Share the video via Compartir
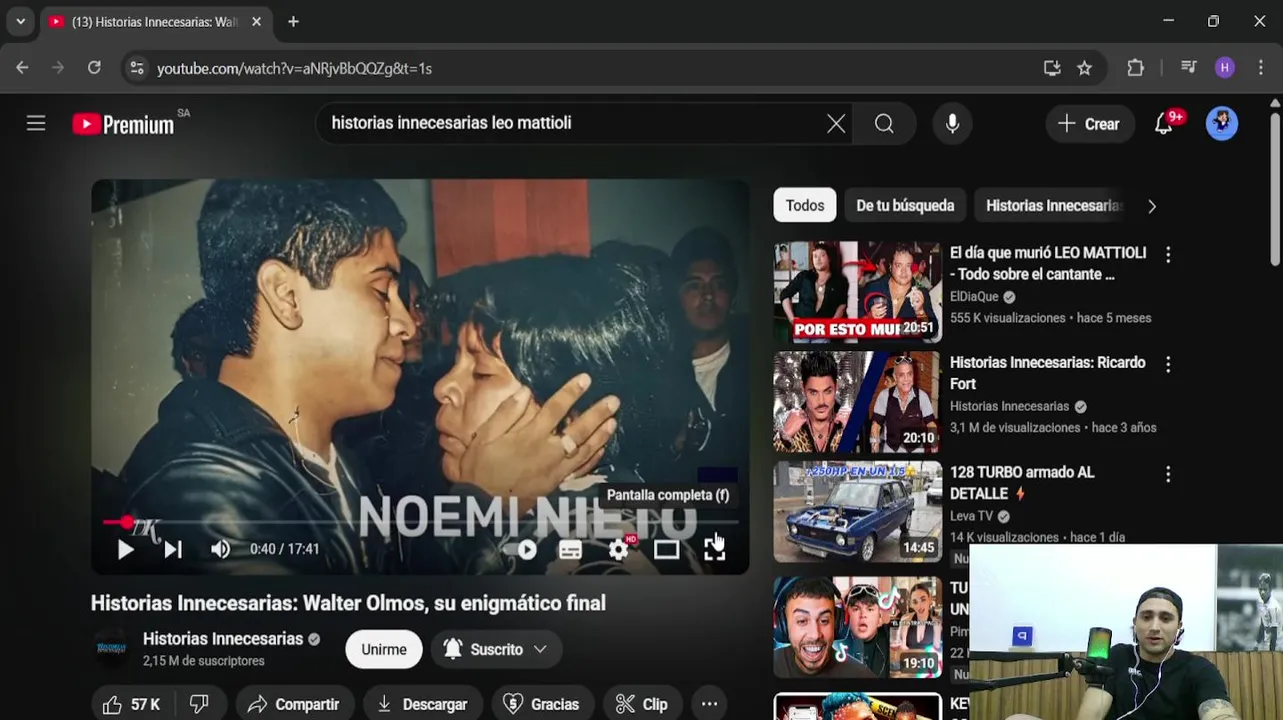The height and width of the screenshot is (720, 1283). [x=294, y=704]
